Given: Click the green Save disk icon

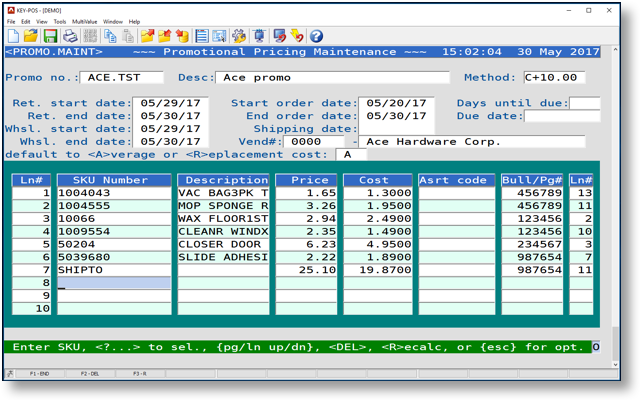Looking at the screenshot, I should (x=50, y=36).
